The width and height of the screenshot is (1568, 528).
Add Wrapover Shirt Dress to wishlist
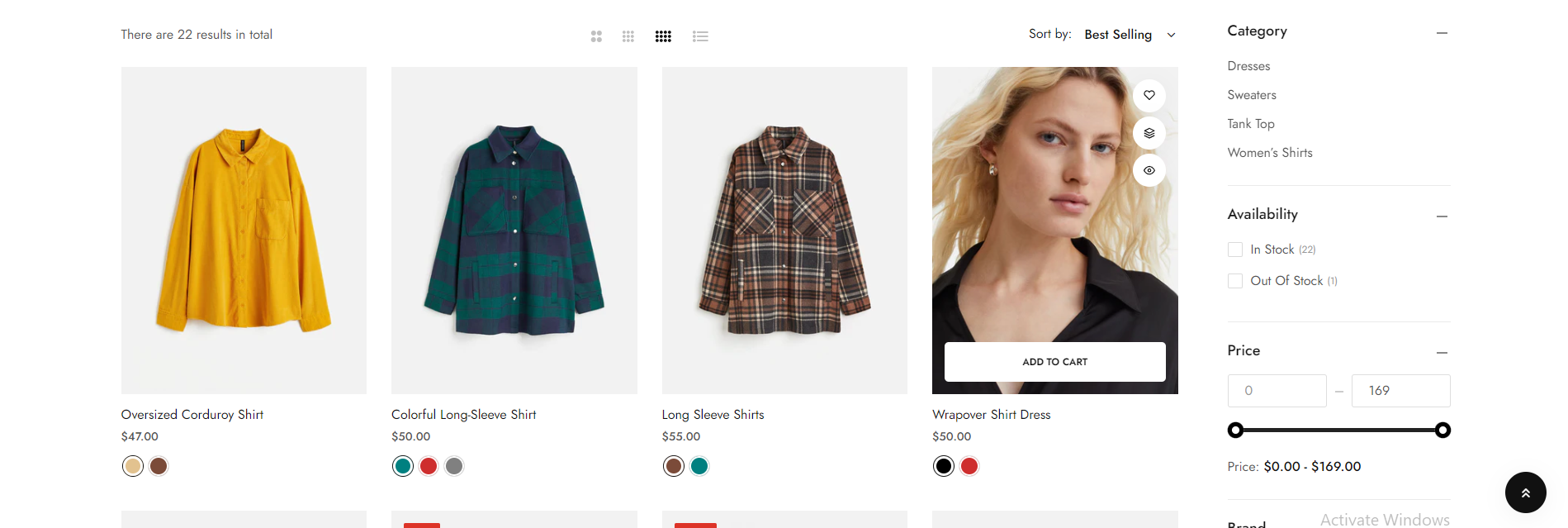[x=1149, y=96]
